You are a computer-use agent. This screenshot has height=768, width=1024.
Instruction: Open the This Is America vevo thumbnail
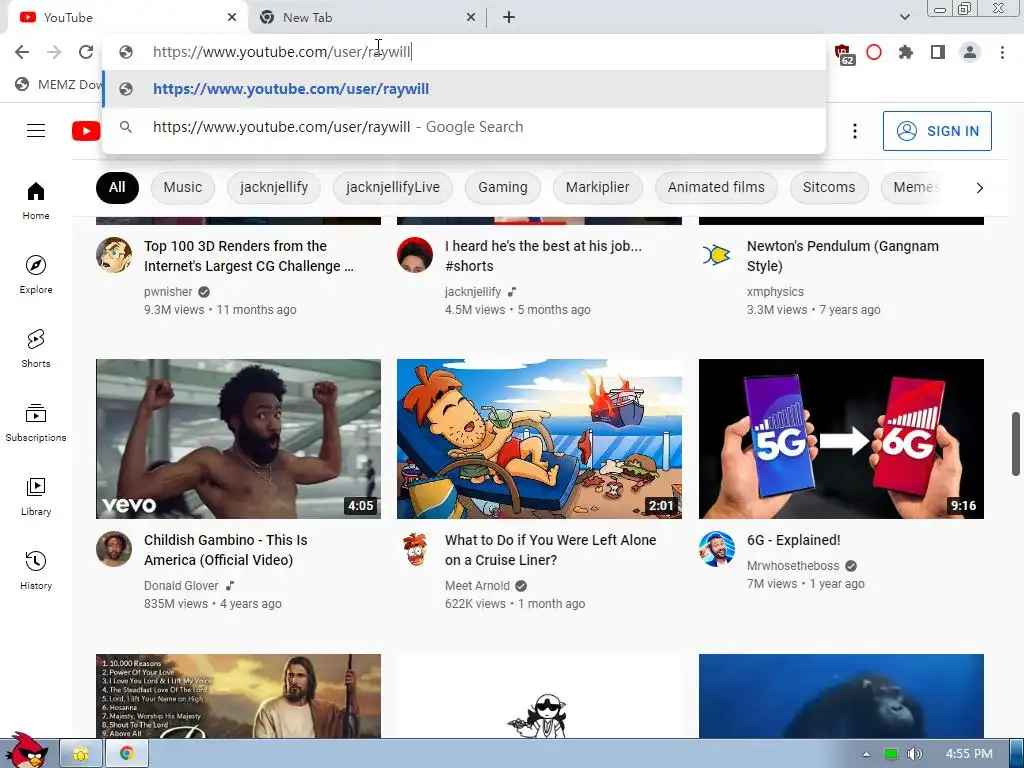(x=238, y=439)
